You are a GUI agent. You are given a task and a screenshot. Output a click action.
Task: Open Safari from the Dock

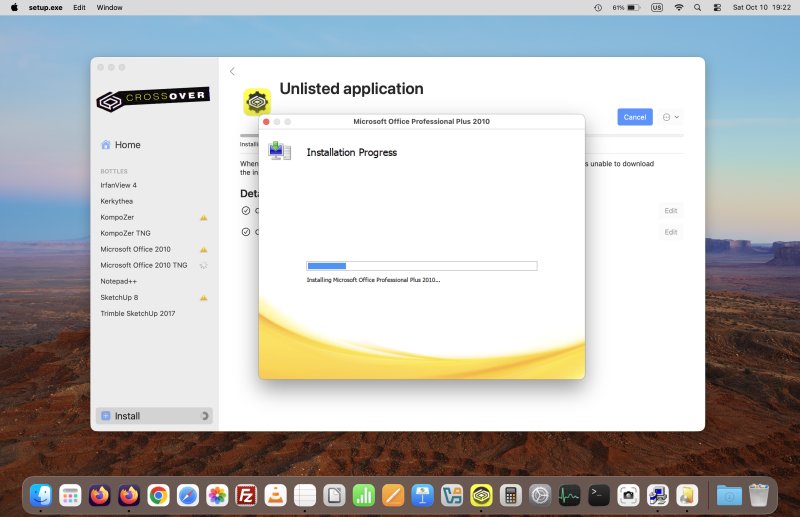188,495
